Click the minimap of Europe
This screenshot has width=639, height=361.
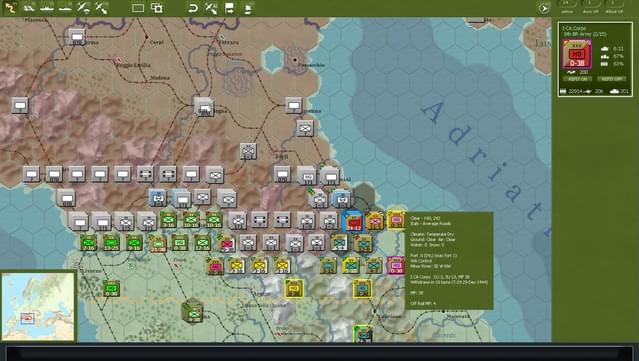(x=38, y=306)
